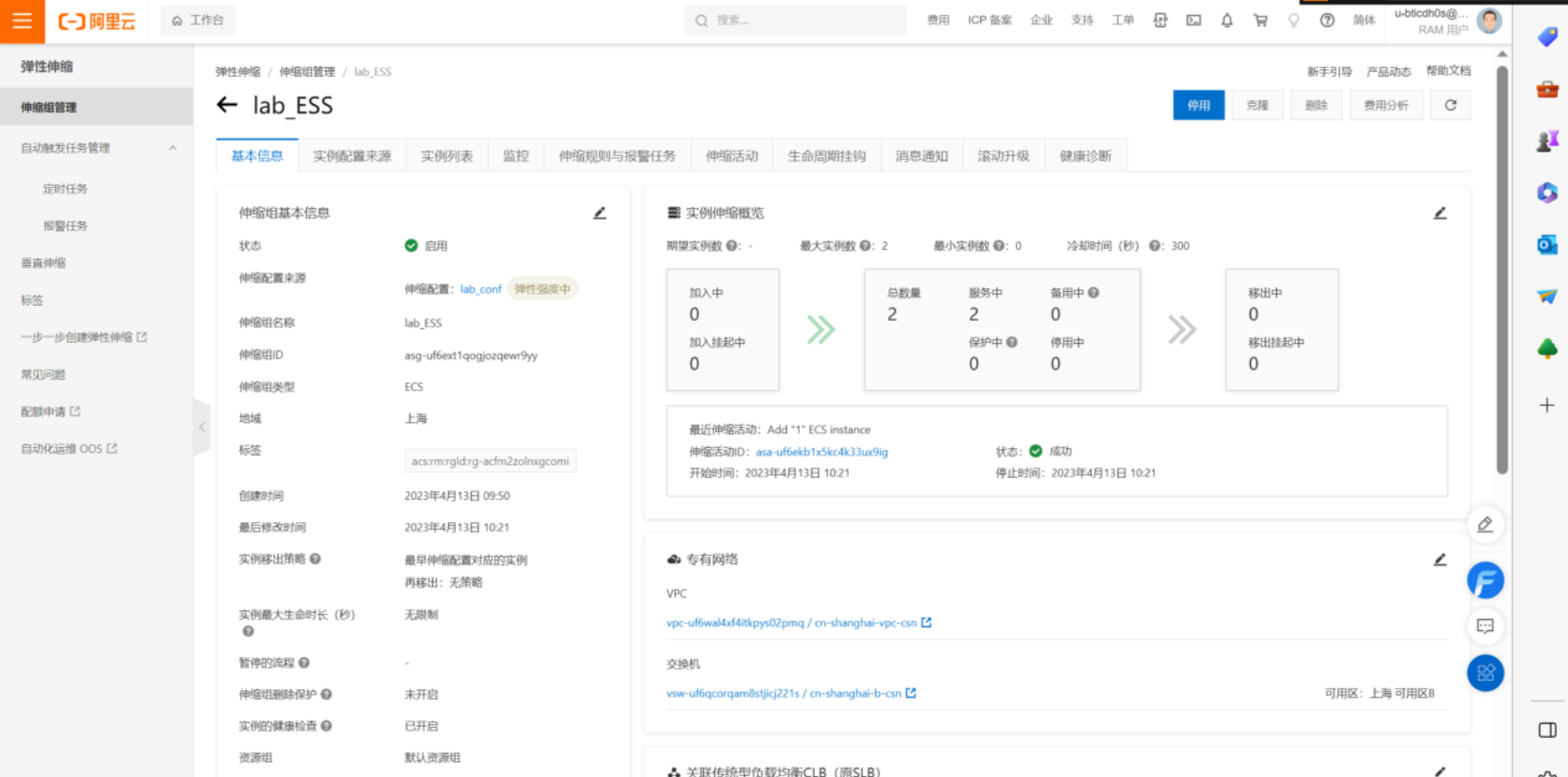The width and height of the screenshot is (1568, 777).
Task: Open the 健康诊断 tab
Action: tap(1085, 156)
